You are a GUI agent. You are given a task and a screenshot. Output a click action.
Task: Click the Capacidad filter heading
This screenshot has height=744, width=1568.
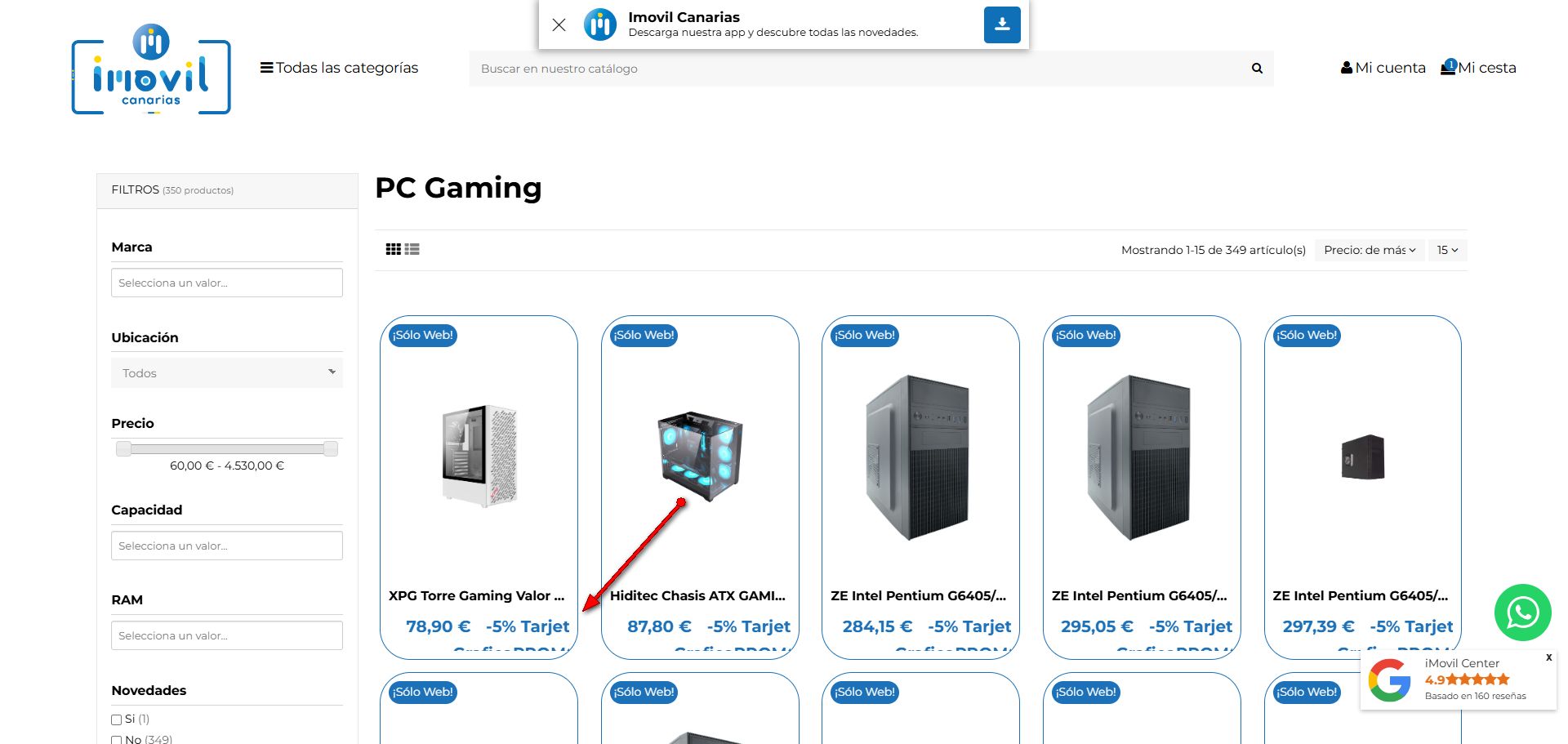[147, 510]
